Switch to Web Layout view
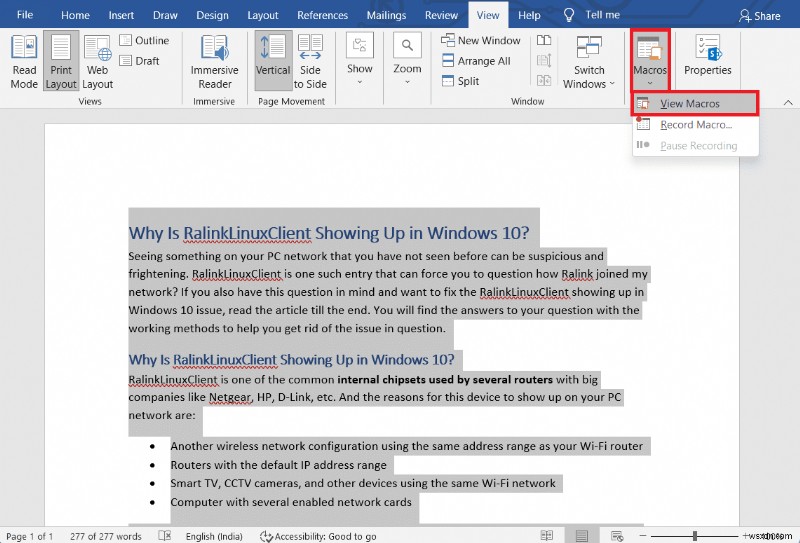 click(x=98, y=60)
